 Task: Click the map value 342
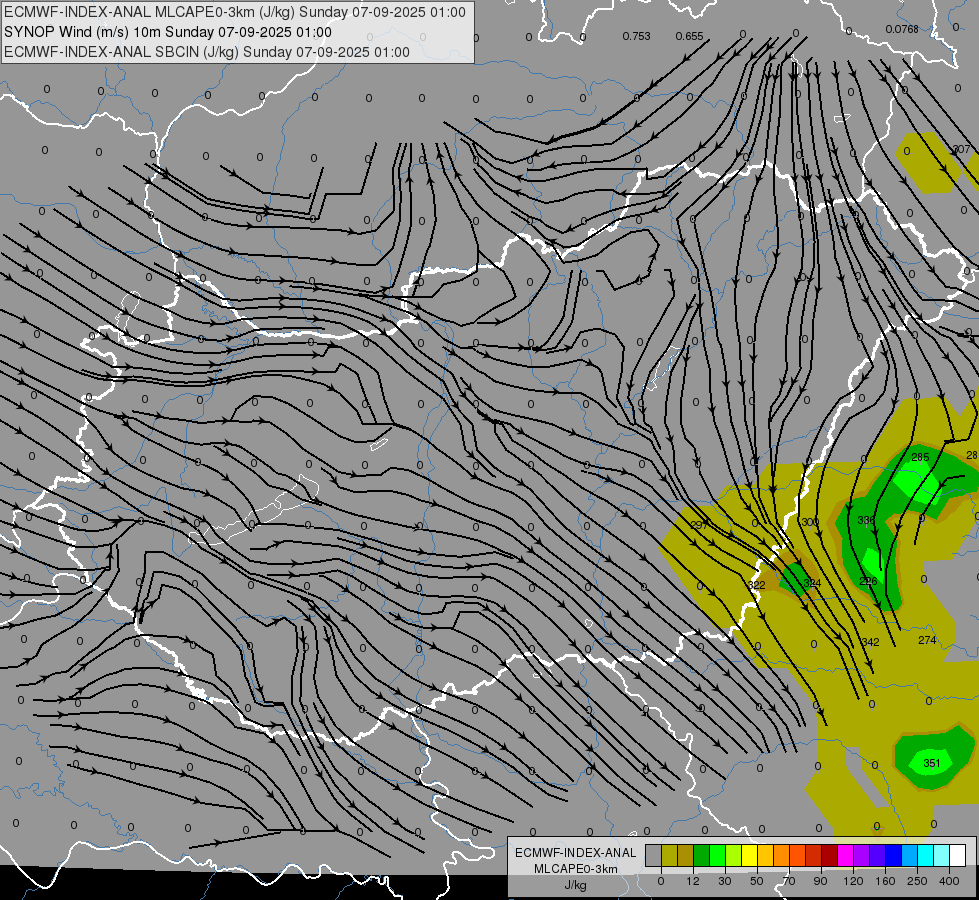click(x=870, y=642)
